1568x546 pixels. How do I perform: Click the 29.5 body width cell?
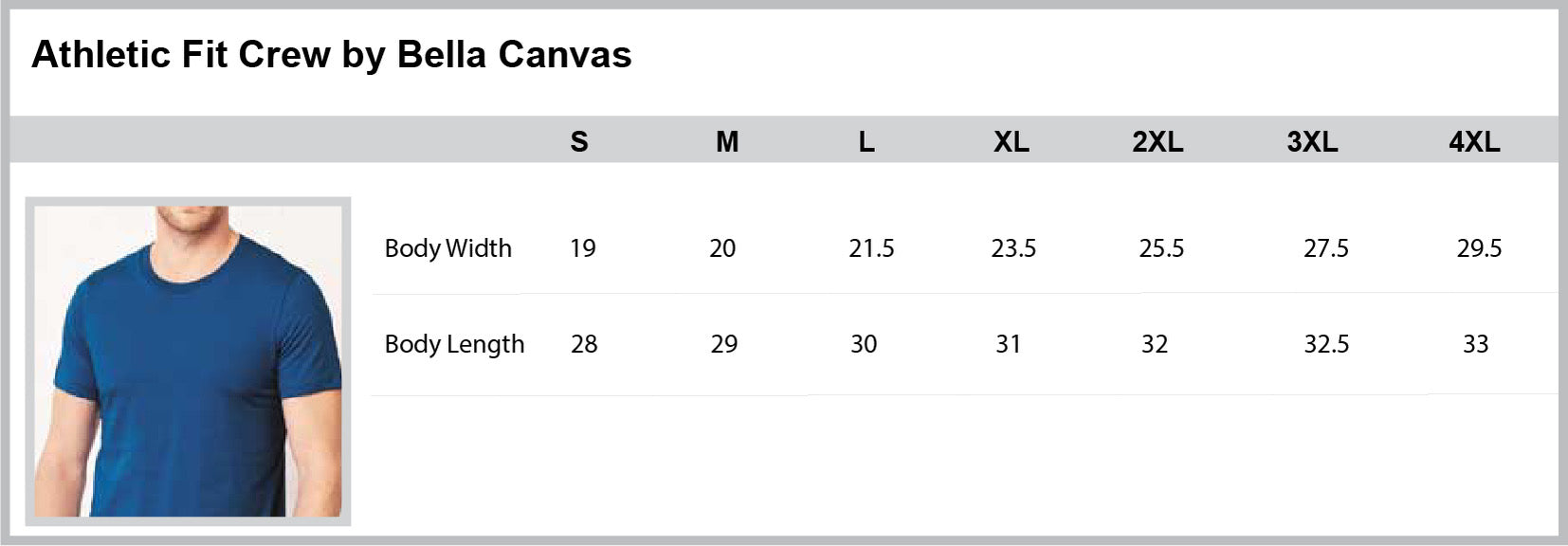coord(1479,248)
